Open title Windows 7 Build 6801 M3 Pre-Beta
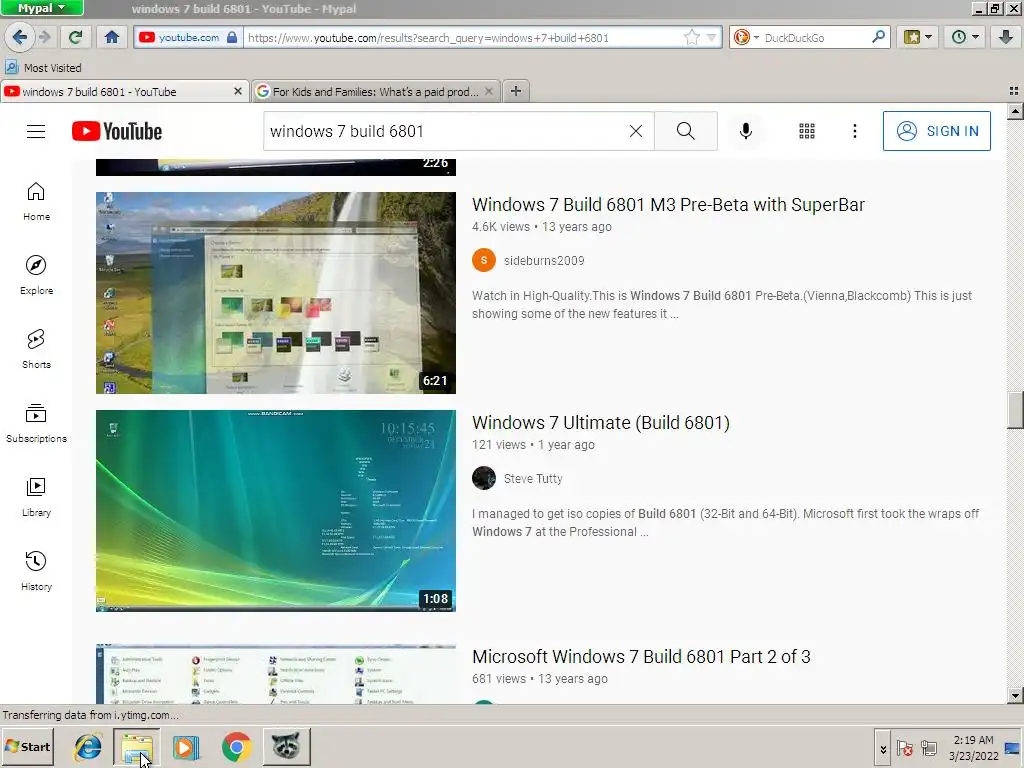Viewport: 1024px width, 768px height. pos(668,204)
